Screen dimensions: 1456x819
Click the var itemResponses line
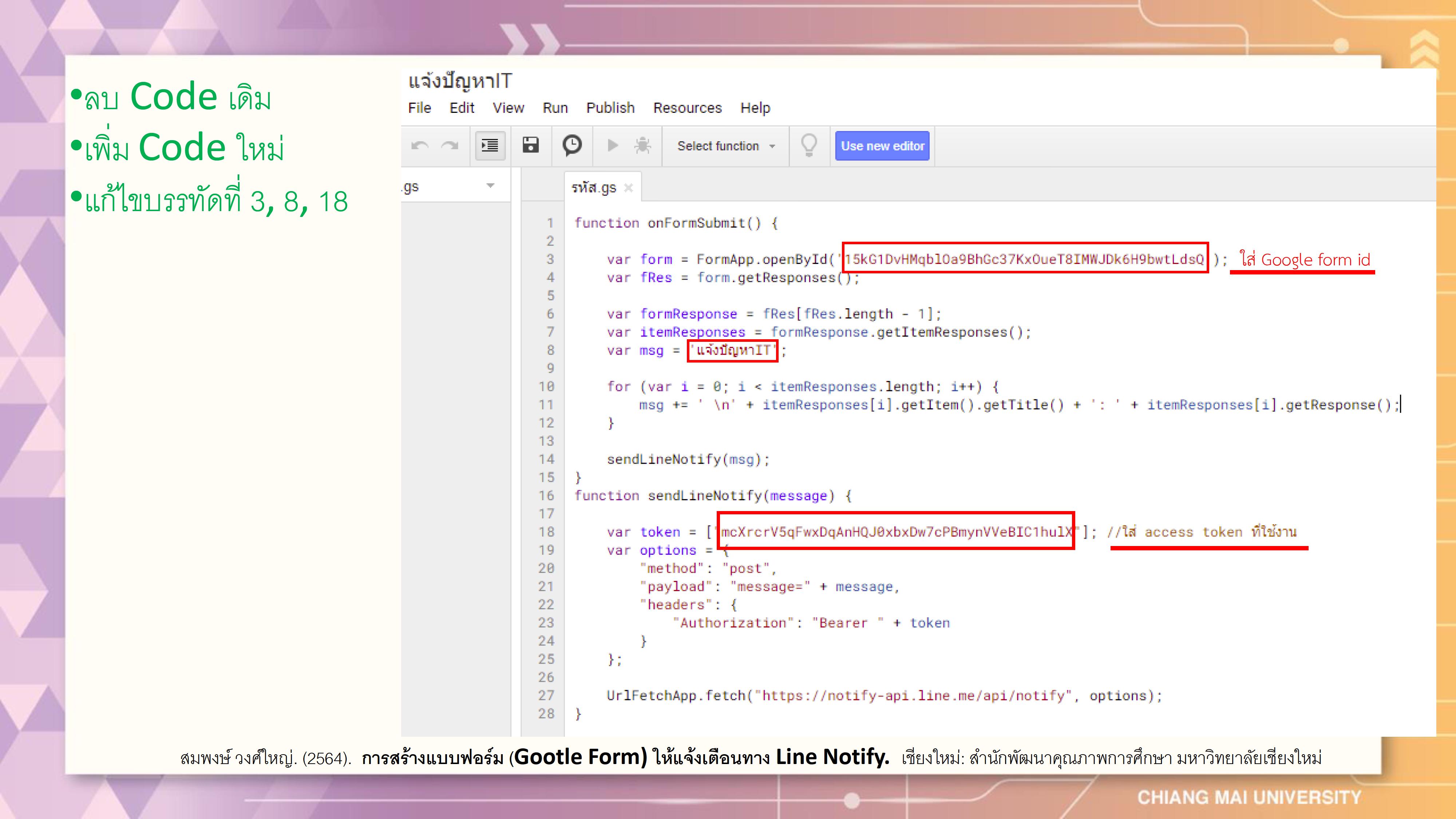819,332
